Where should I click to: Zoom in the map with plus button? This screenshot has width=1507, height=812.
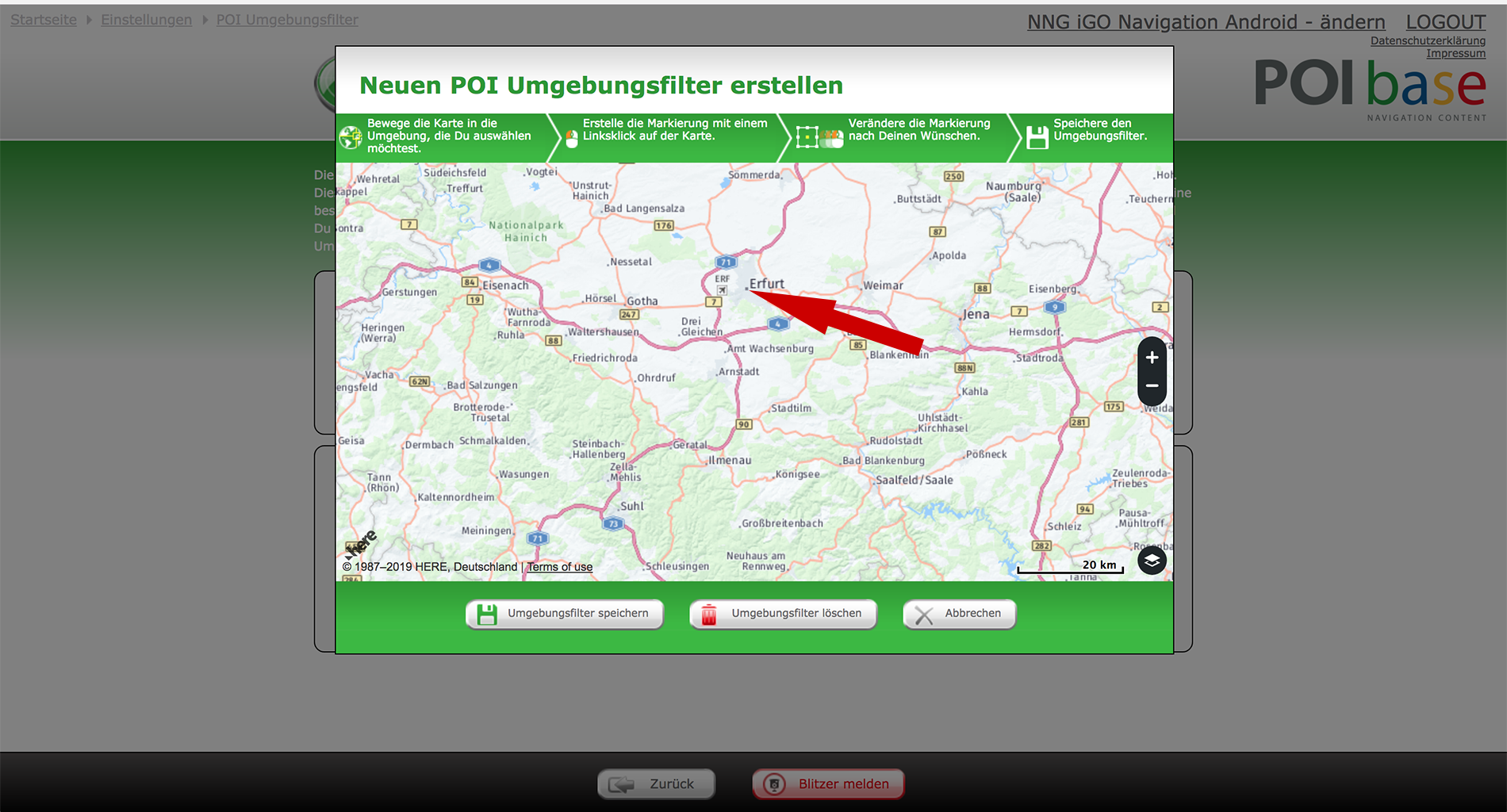point(1152,358)
